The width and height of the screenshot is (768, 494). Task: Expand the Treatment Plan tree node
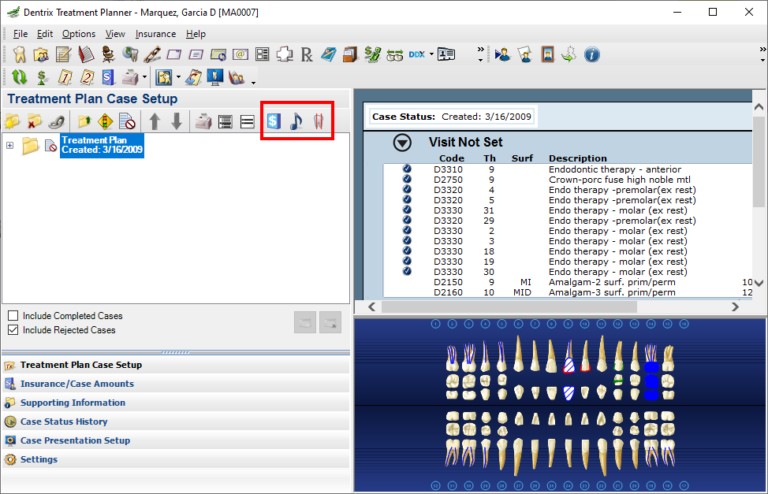[x=10, y=145]
